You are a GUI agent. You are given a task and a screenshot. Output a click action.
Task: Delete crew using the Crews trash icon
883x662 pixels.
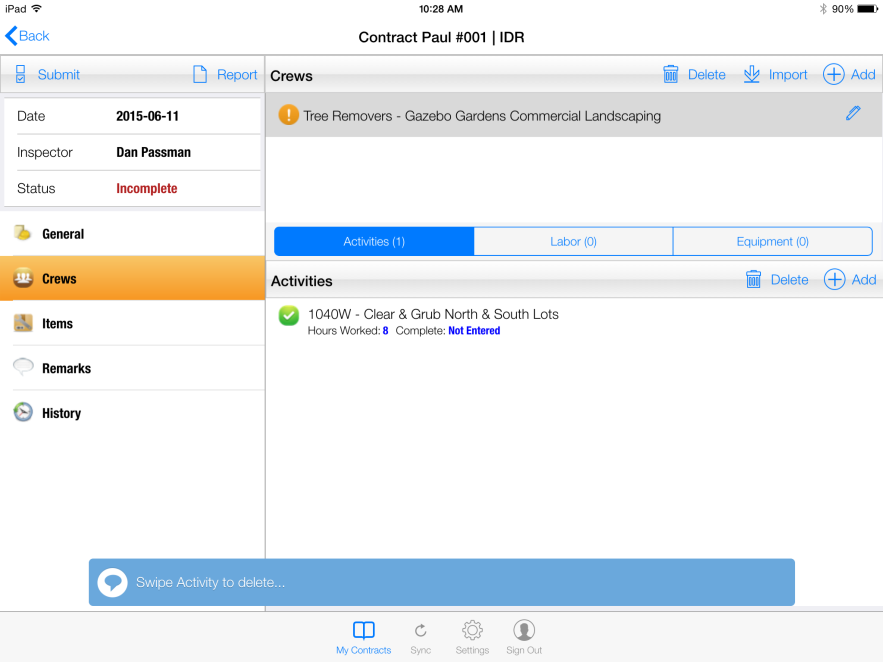[x=671, y=75]
